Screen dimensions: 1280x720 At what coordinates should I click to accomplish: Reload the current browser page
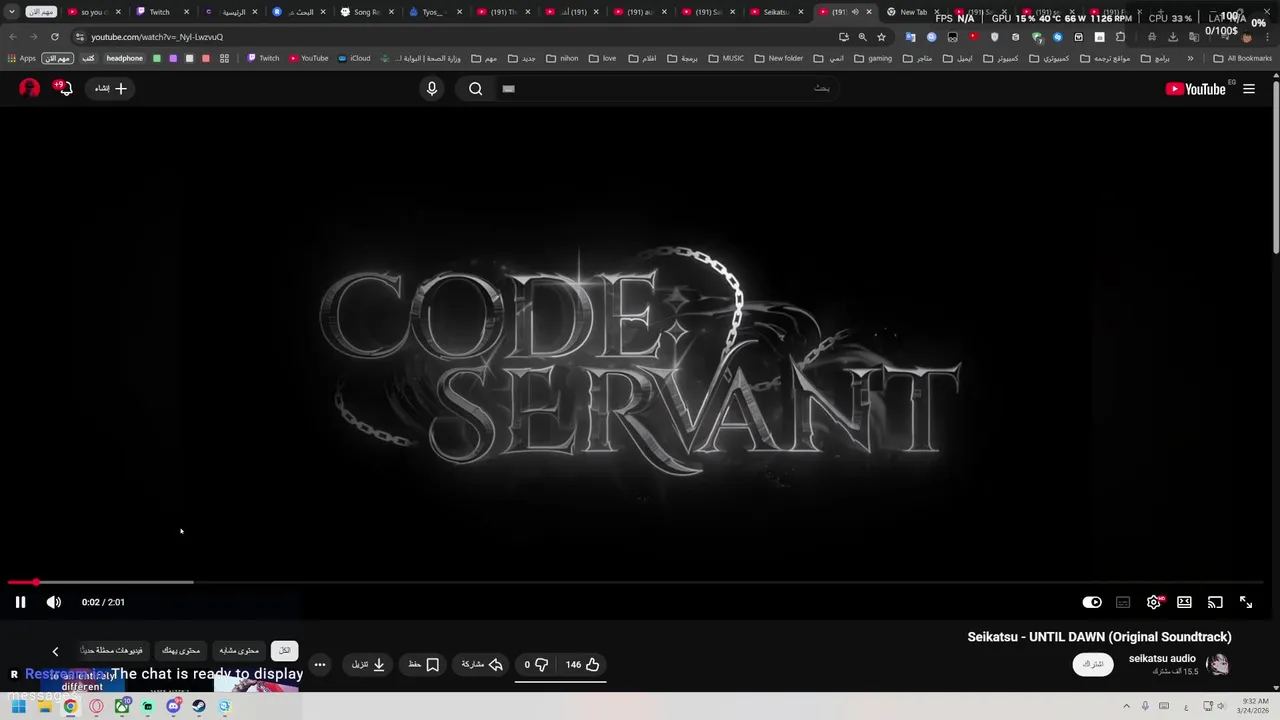[54, 37]
